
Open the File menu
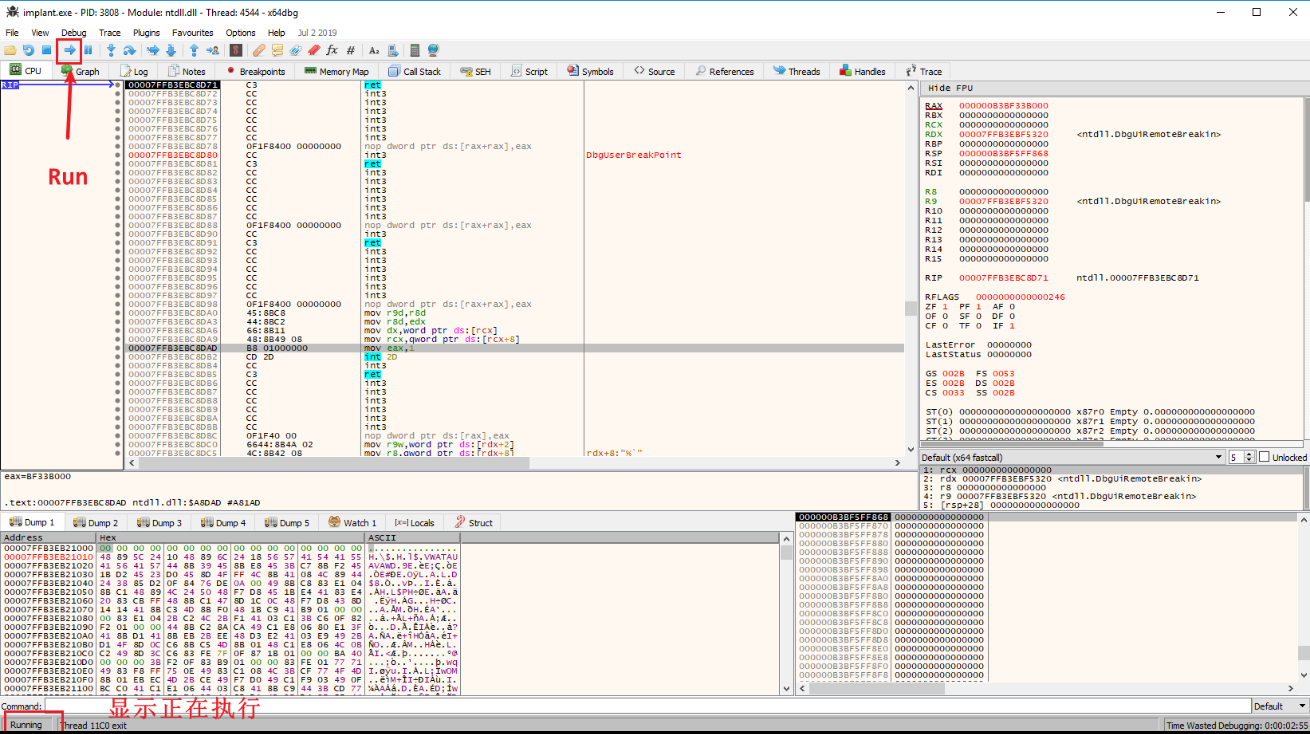click(x=12, y=33)
